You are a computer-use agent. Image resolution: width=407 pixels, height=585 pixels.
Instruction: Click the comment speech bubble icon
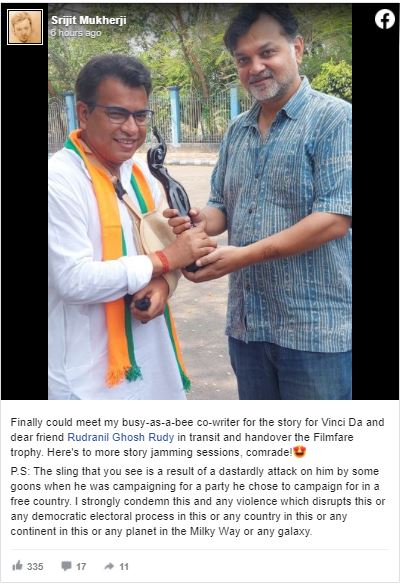point(66,566)
